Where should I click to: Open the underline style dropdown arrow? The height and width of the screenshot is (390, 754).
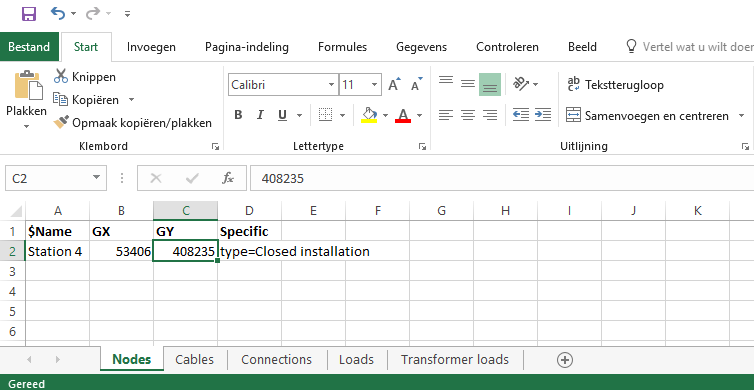299,115
